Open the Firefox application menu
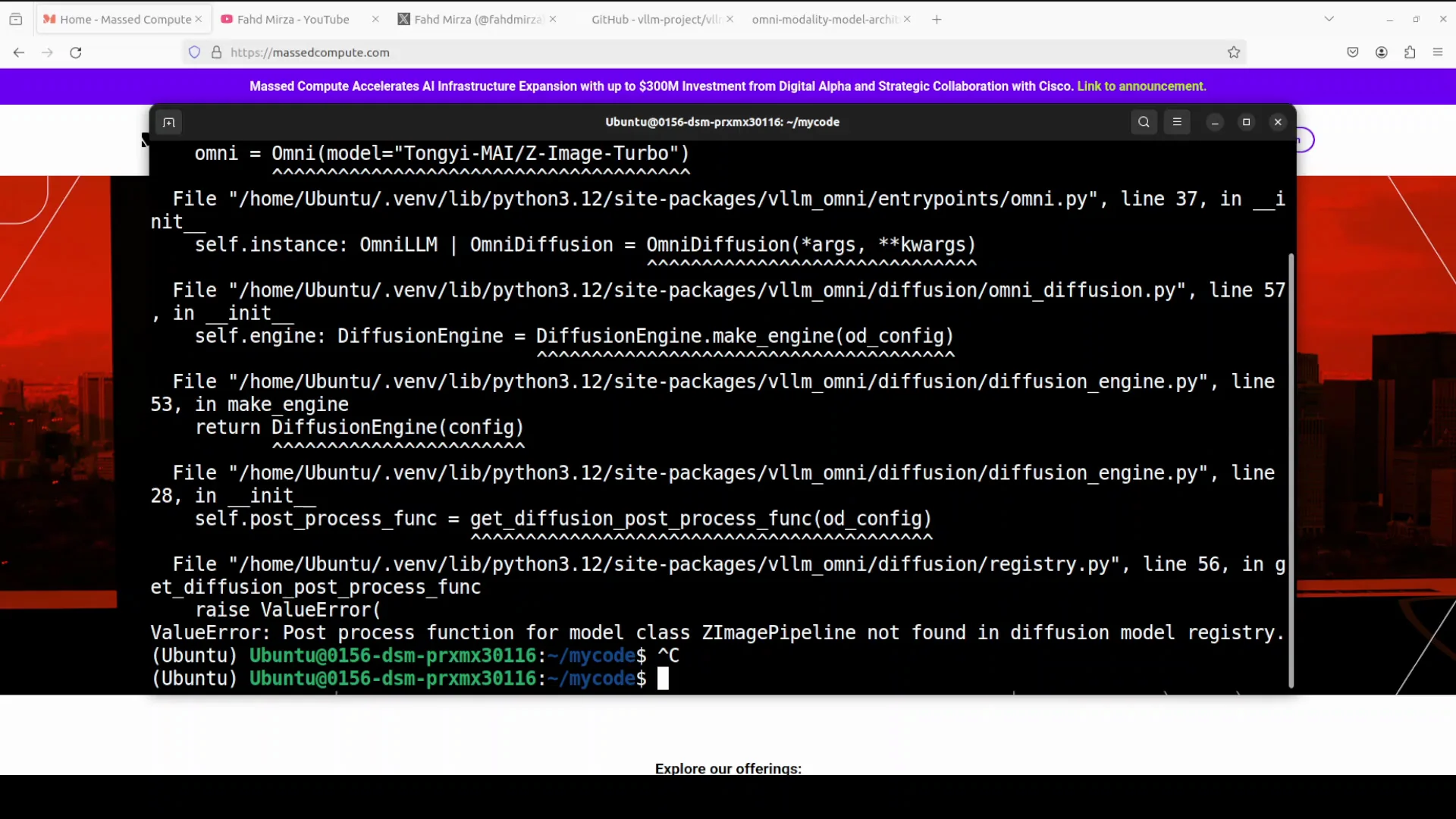1456x819 pixels. pyautogui.click(x=1438, y=52)
